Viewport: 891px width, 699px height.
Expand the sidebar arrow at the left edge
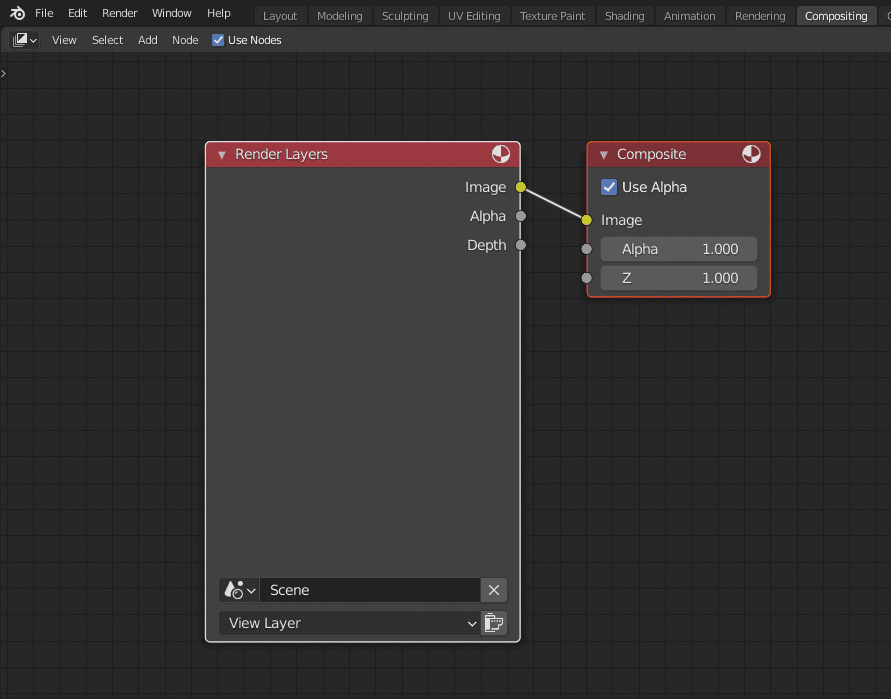(x=4, y=73)
